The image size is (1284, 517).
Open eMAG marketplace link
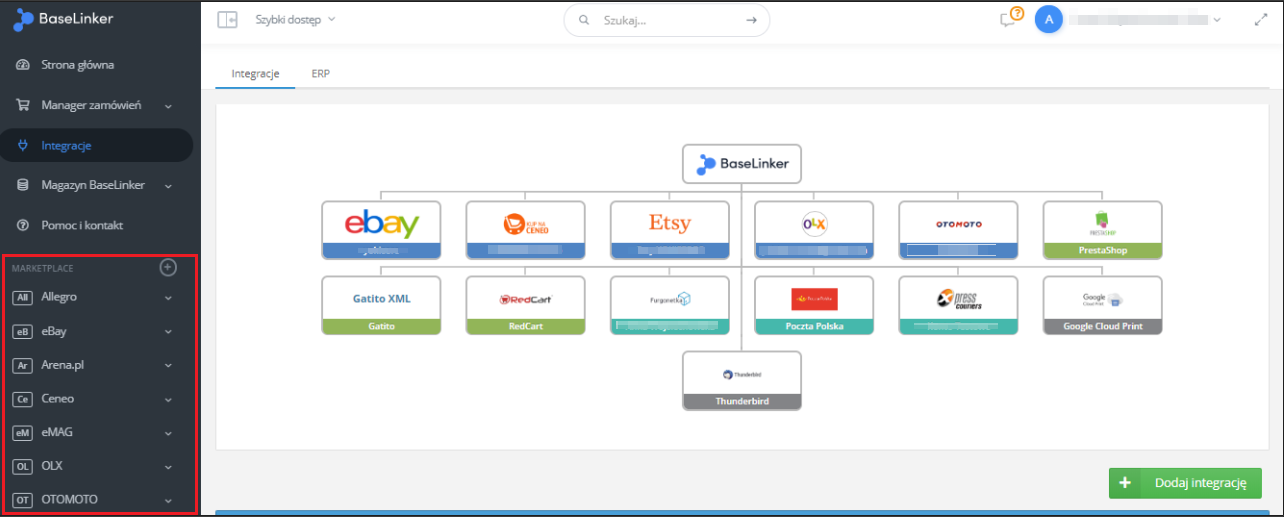pos(57,433)
